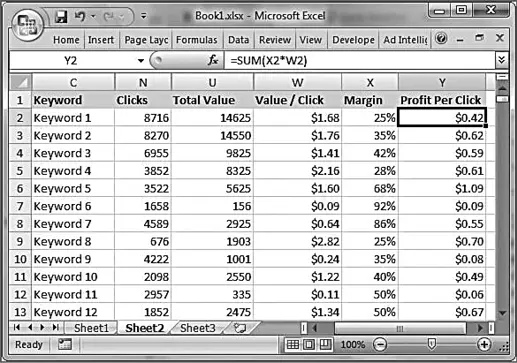
Task: Select column C header
Action: point(73,82)
